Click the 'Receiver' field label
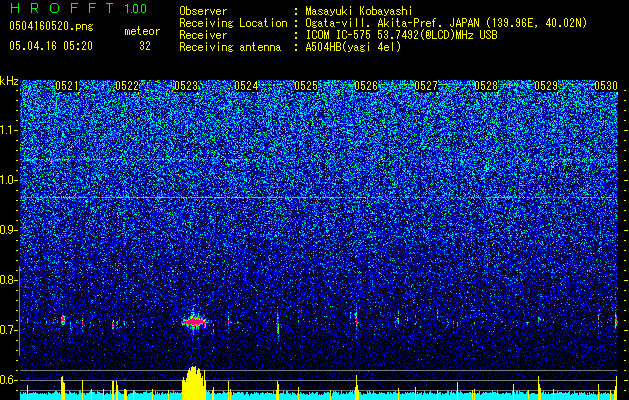629x400 pixels. [x=203, y=35]
